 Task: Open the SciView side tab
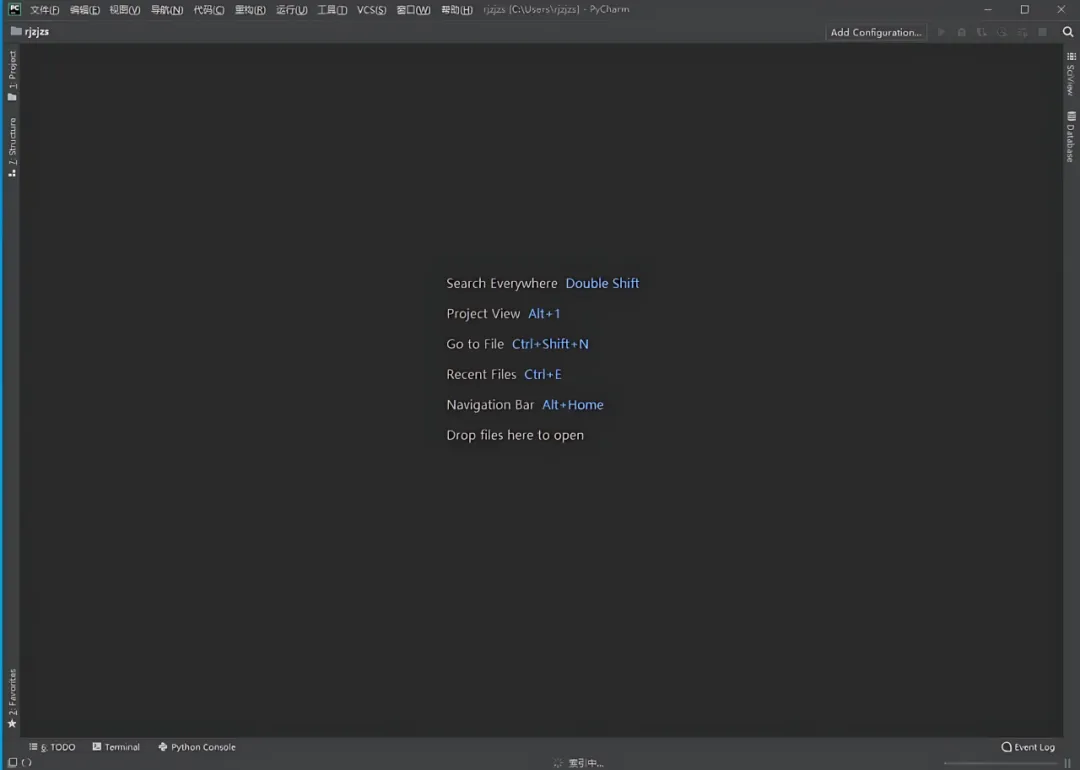1070,74
